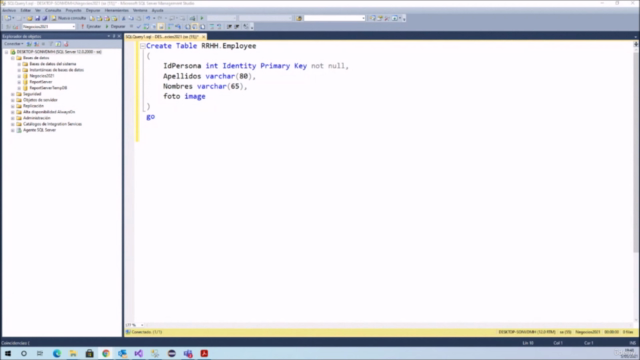This screenshot has height=360, width=640.
Task: Click the Object Explorer refresh icon
Action: pos(58,44)
